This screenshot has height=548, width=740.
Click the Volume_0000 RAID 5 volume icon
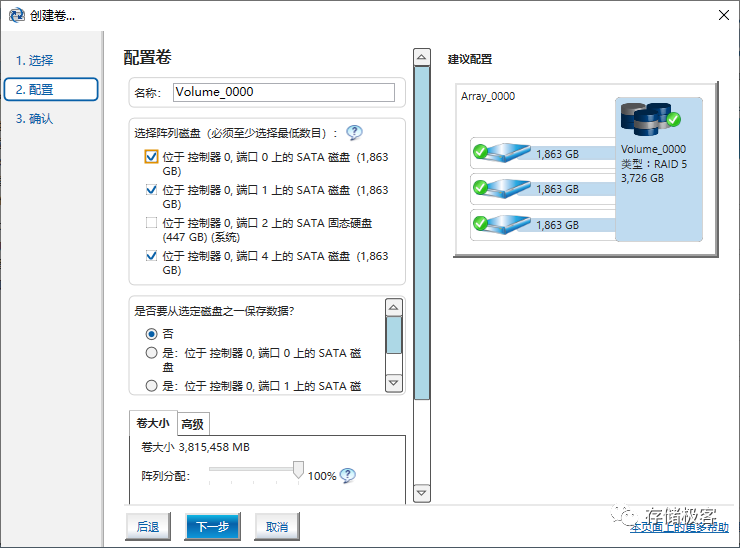point(650,119)
